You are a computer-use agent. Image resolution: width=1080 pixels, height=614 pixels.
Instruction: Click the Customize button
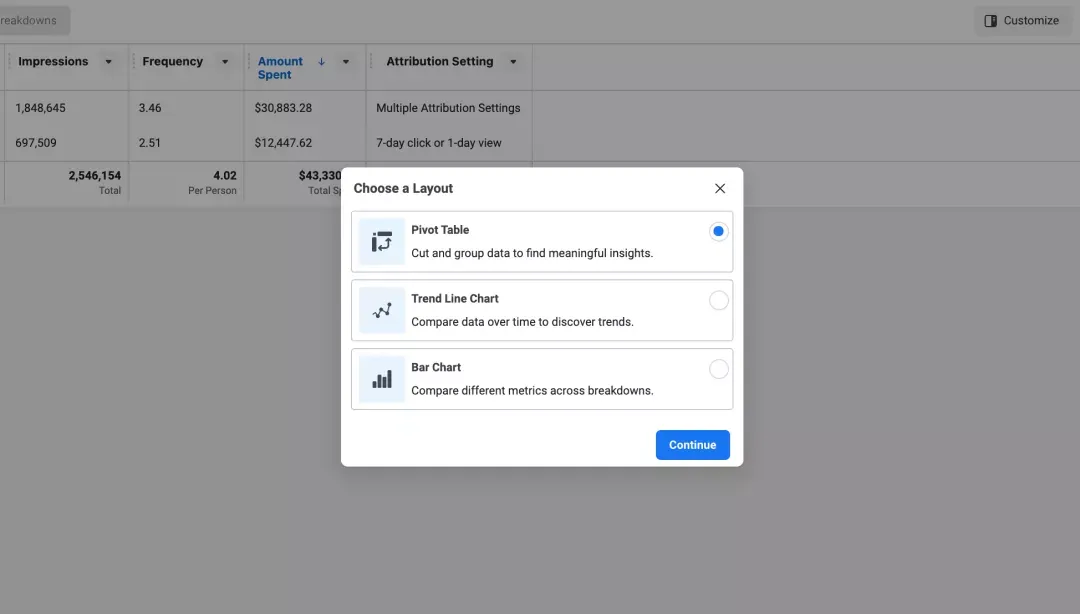1023,21
